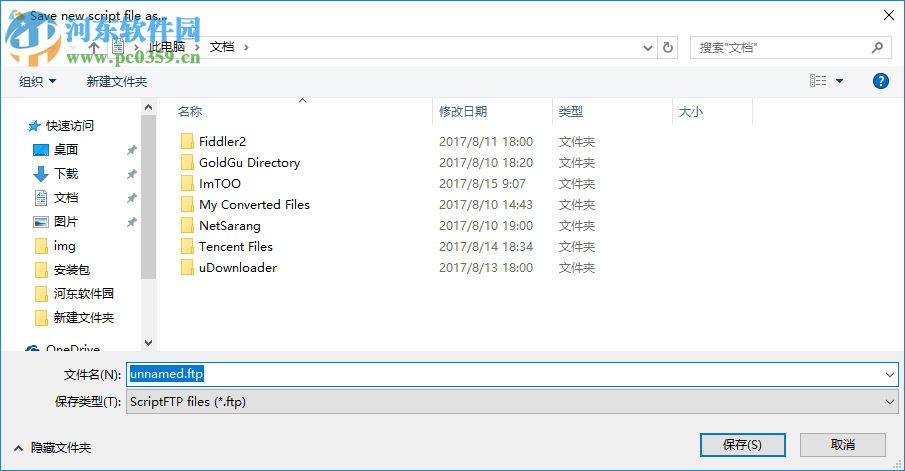Viewport: 905px width, 471px height.
Task: Click the view layout icon
Action: tap(818, 81)
